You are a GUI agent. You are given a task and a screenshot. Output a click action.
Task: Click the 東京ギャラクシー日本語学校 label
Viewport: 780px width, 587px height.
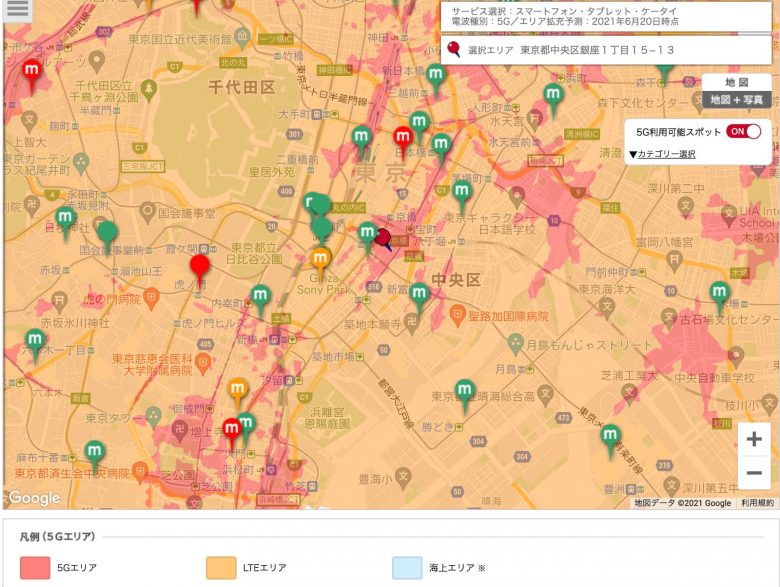tap(489, 223)
